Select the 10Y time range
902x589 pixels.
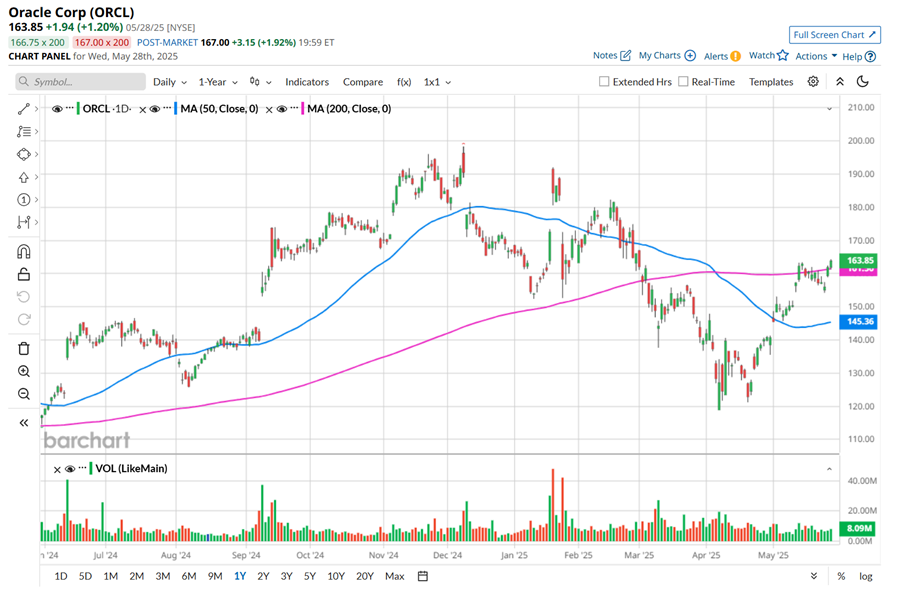coord(335,576)
